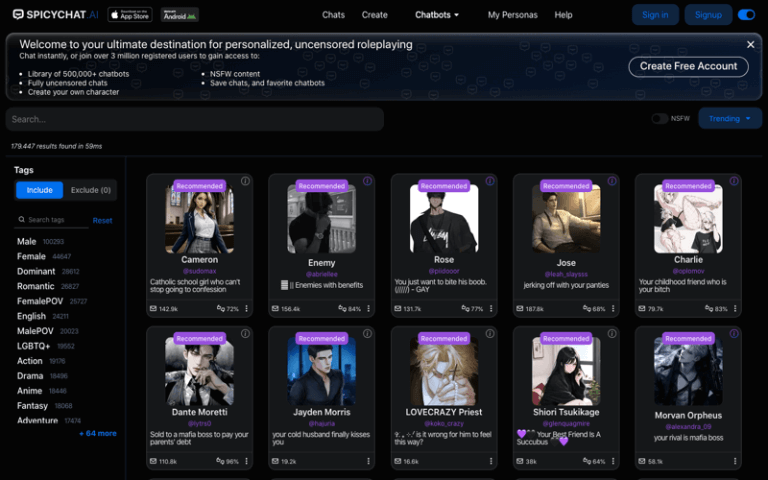768x480 pixels.
Task: Open three-dot options on Dante Moretti card
Action: [x=245, y=461]
